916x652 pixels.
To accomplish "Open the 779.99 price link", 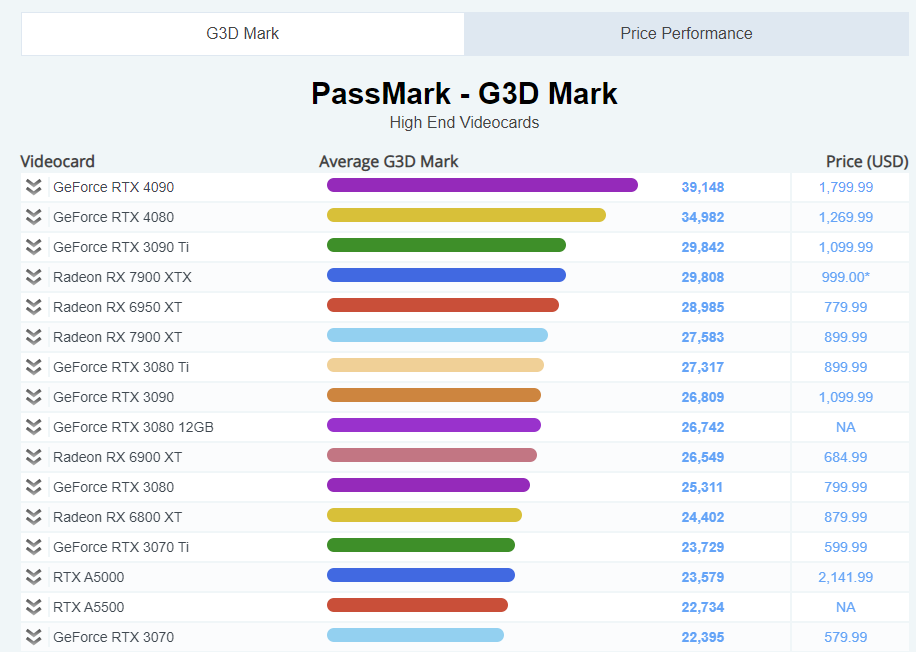I will click(x=846, y=307).
